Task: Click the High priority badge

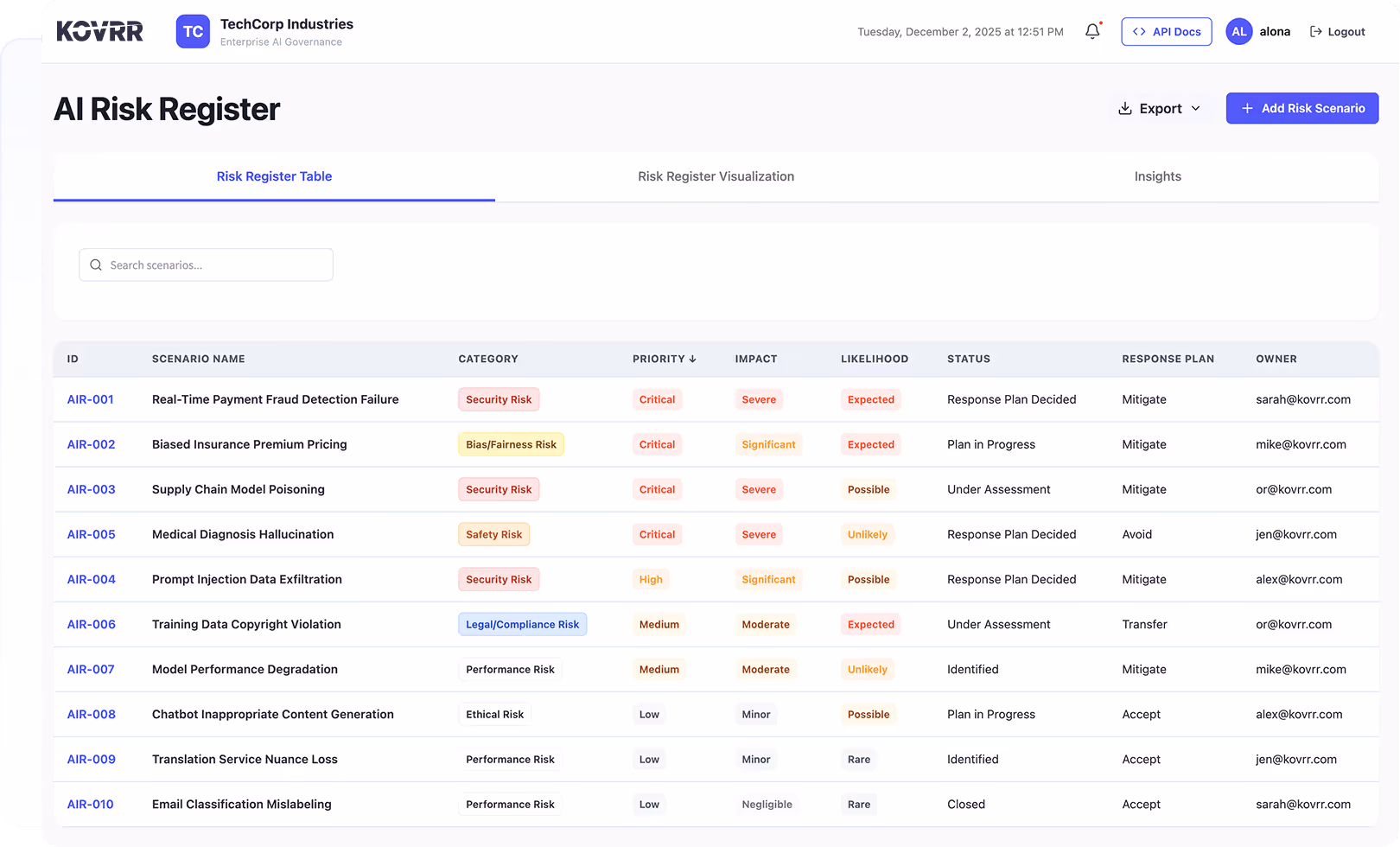Action: click(651, 579)
